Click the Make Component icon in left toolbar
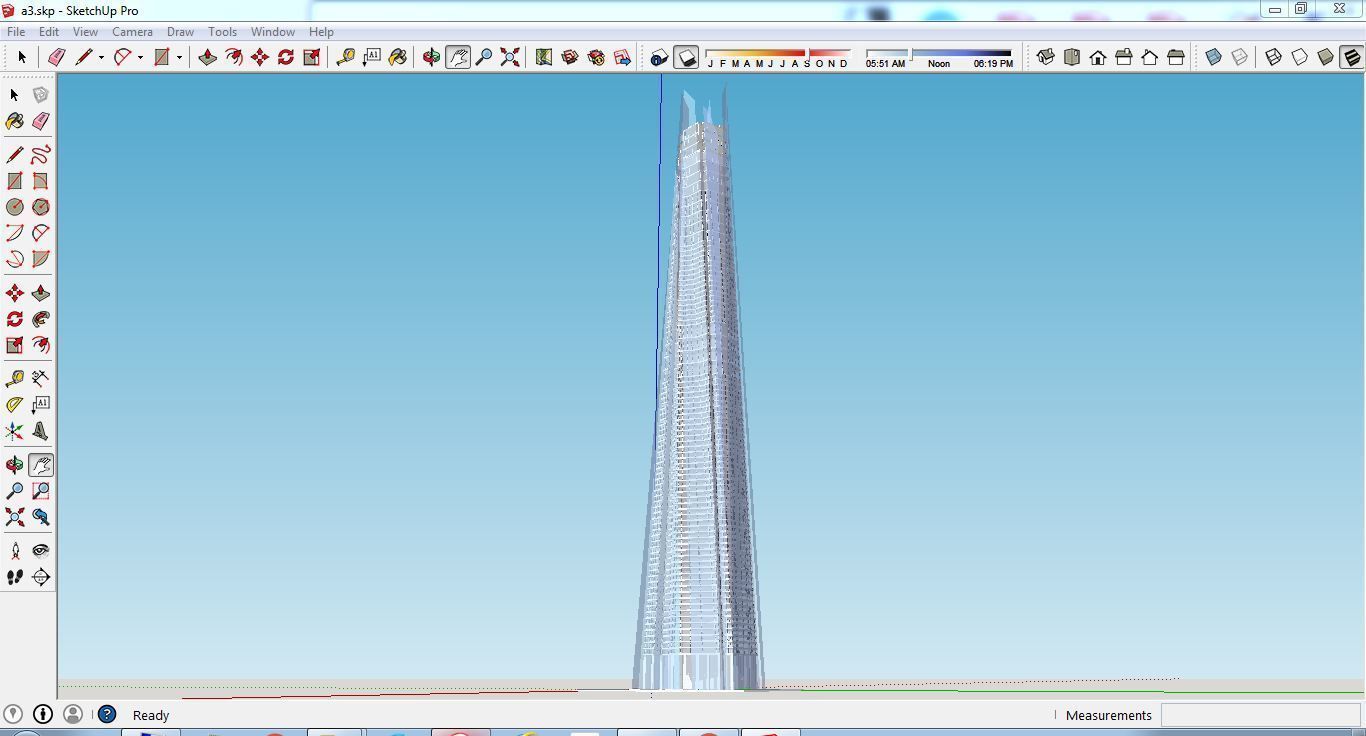 (x=41, y=95)
